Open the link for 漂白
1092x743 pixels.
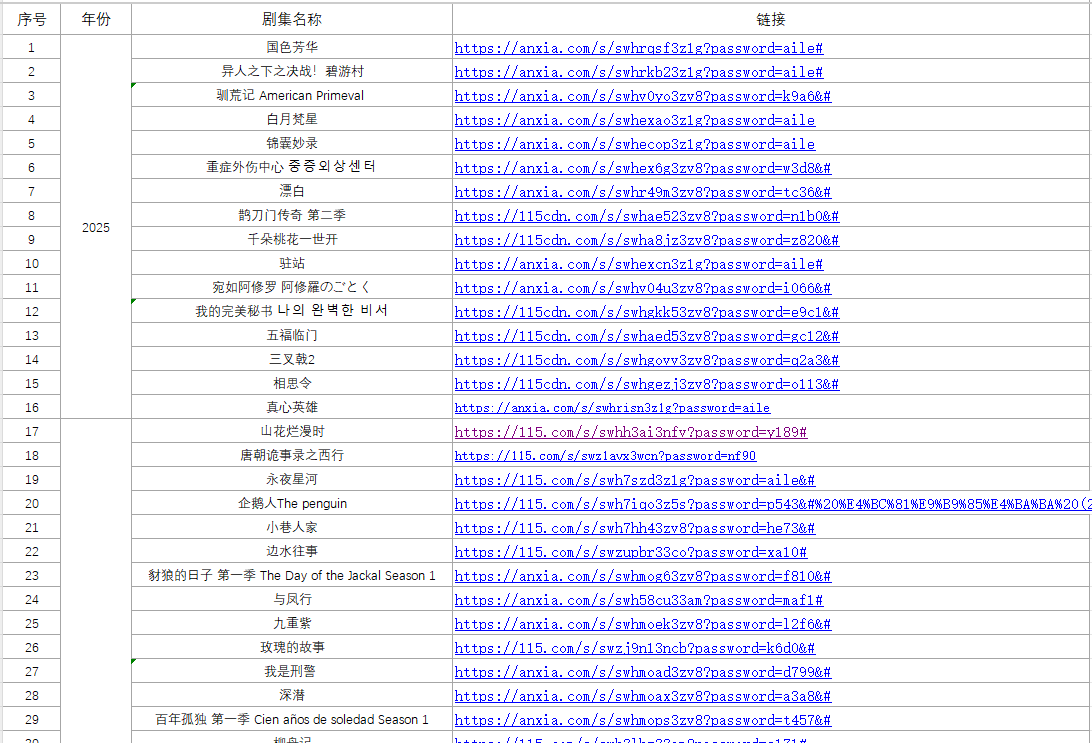[643, 192]
